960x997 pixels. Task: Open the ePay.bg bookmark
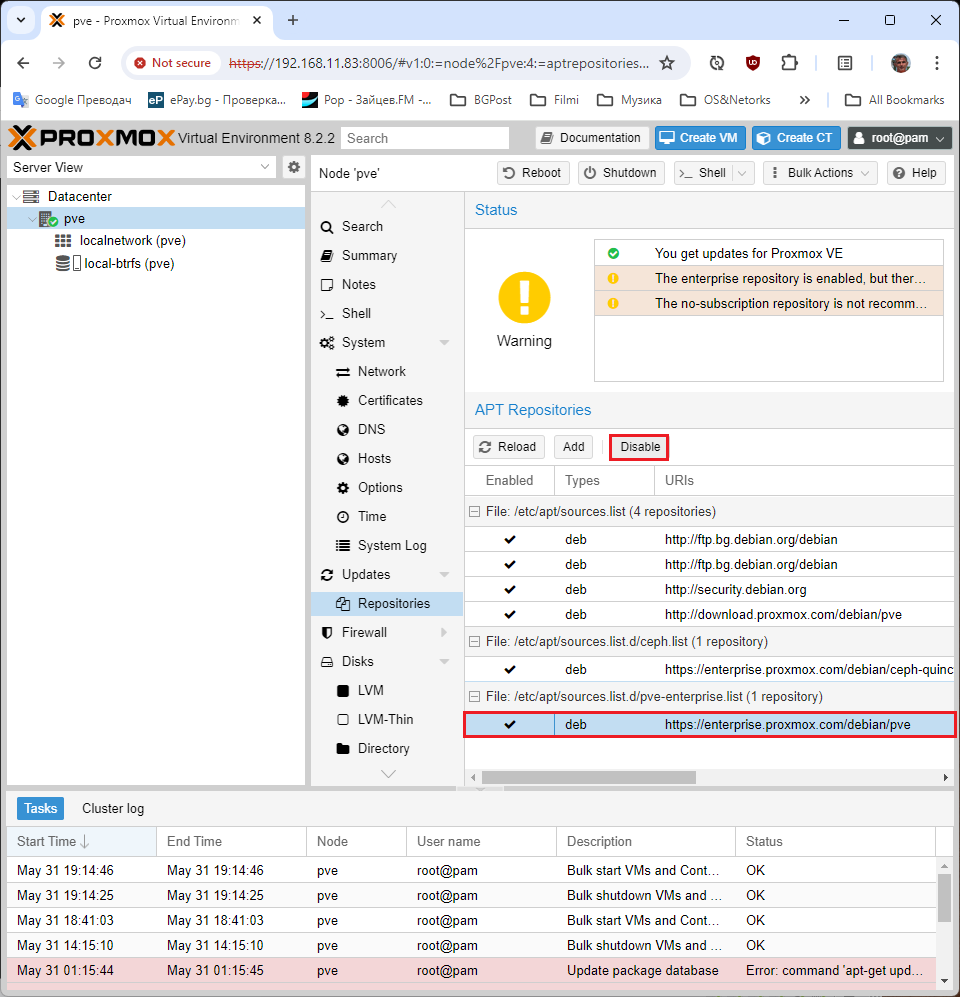click(217, 100)
